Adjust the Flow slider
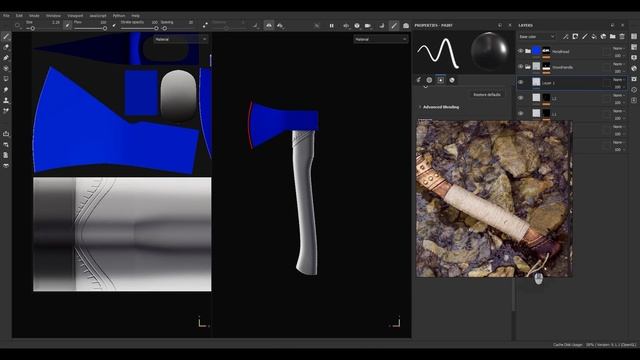This screenshot has width=640, height=360. [x=90, y=28]
